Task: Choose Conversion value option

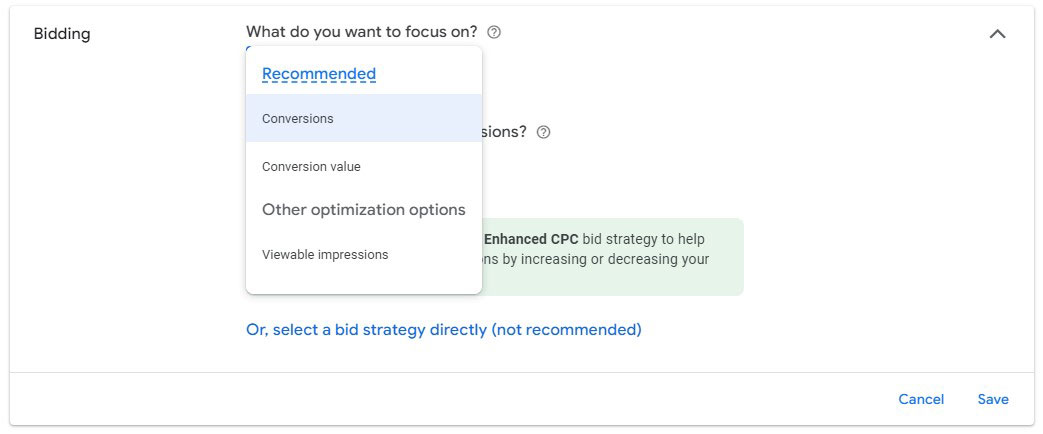Action: click(x=364, y=166)
